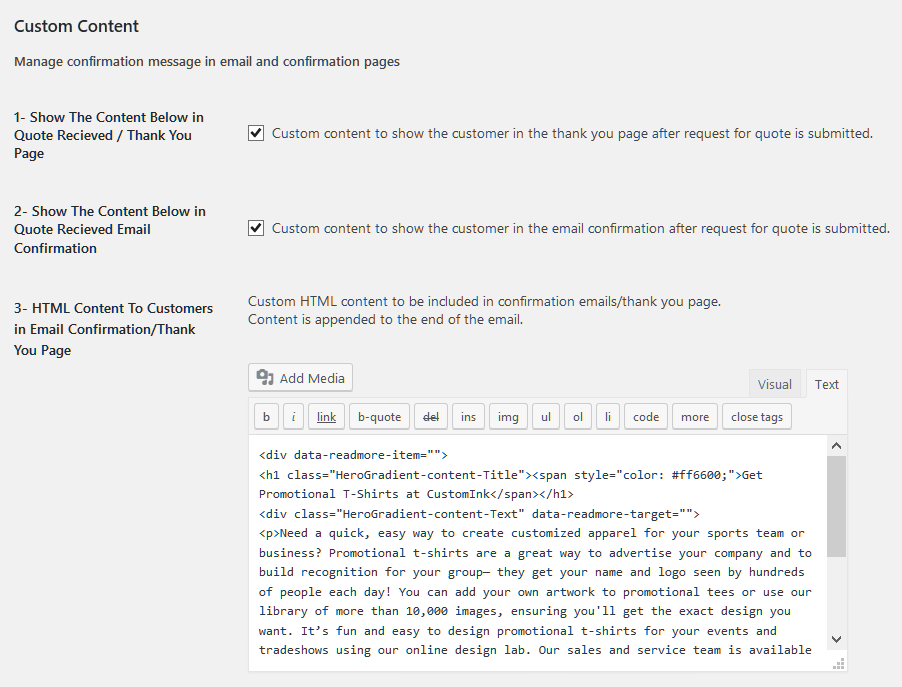
Task: Click the code tag button
Action: (646, 417)
